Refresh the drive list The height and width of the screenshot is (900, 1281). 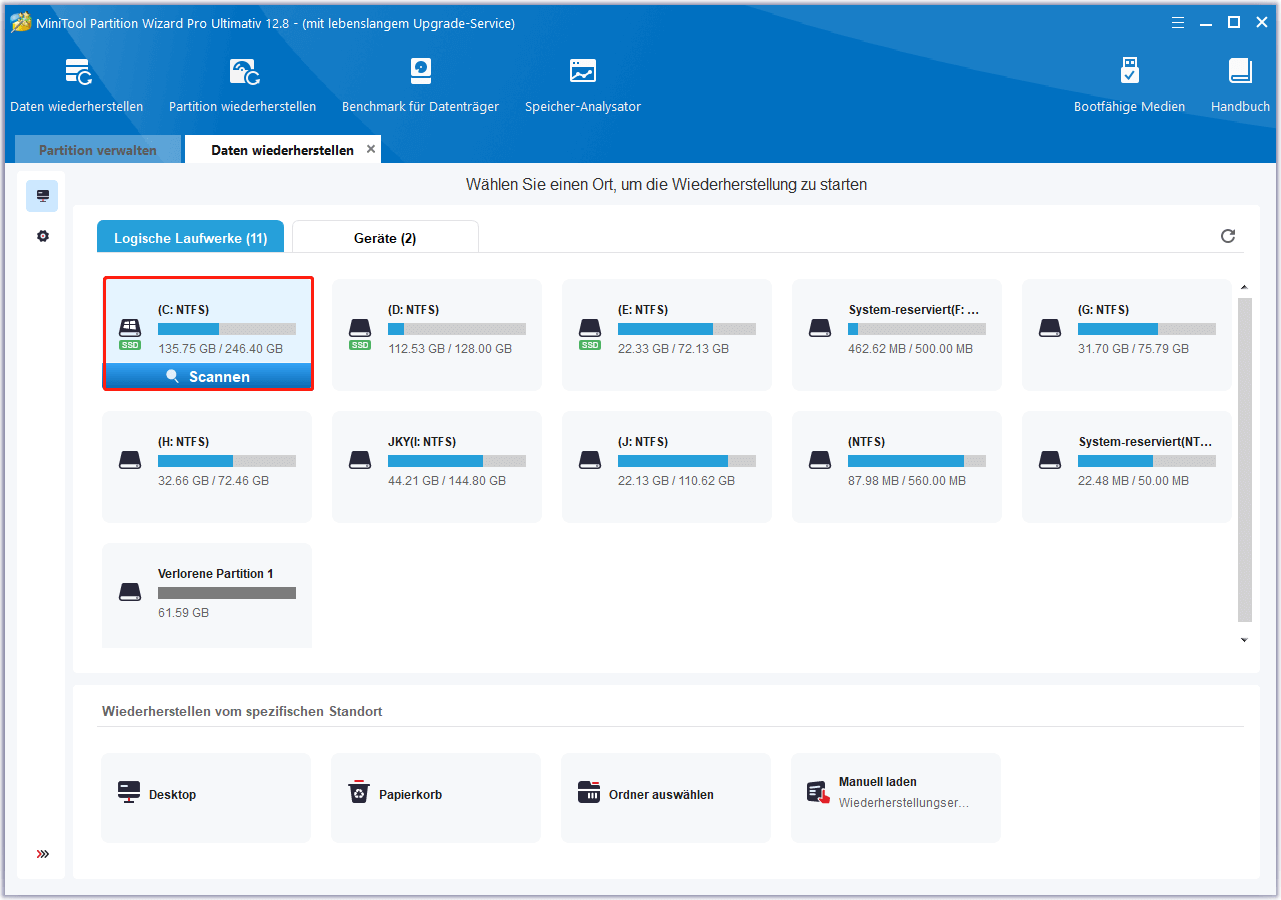point(1228,236)
